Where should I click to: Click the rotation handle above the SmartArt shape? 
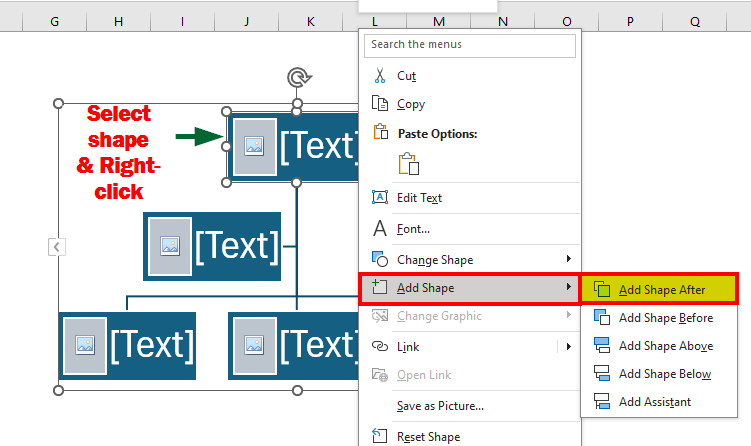click(x=298, y=77)
